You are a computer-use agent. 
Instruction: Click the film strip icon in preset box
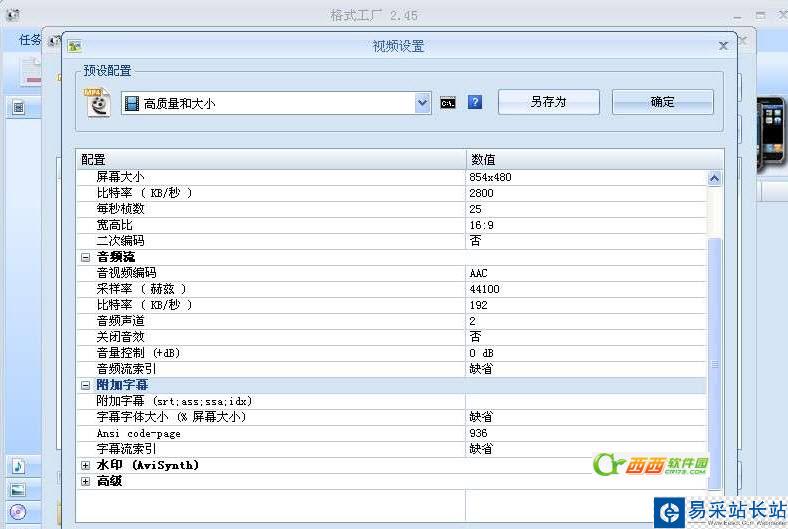[132, 103]
